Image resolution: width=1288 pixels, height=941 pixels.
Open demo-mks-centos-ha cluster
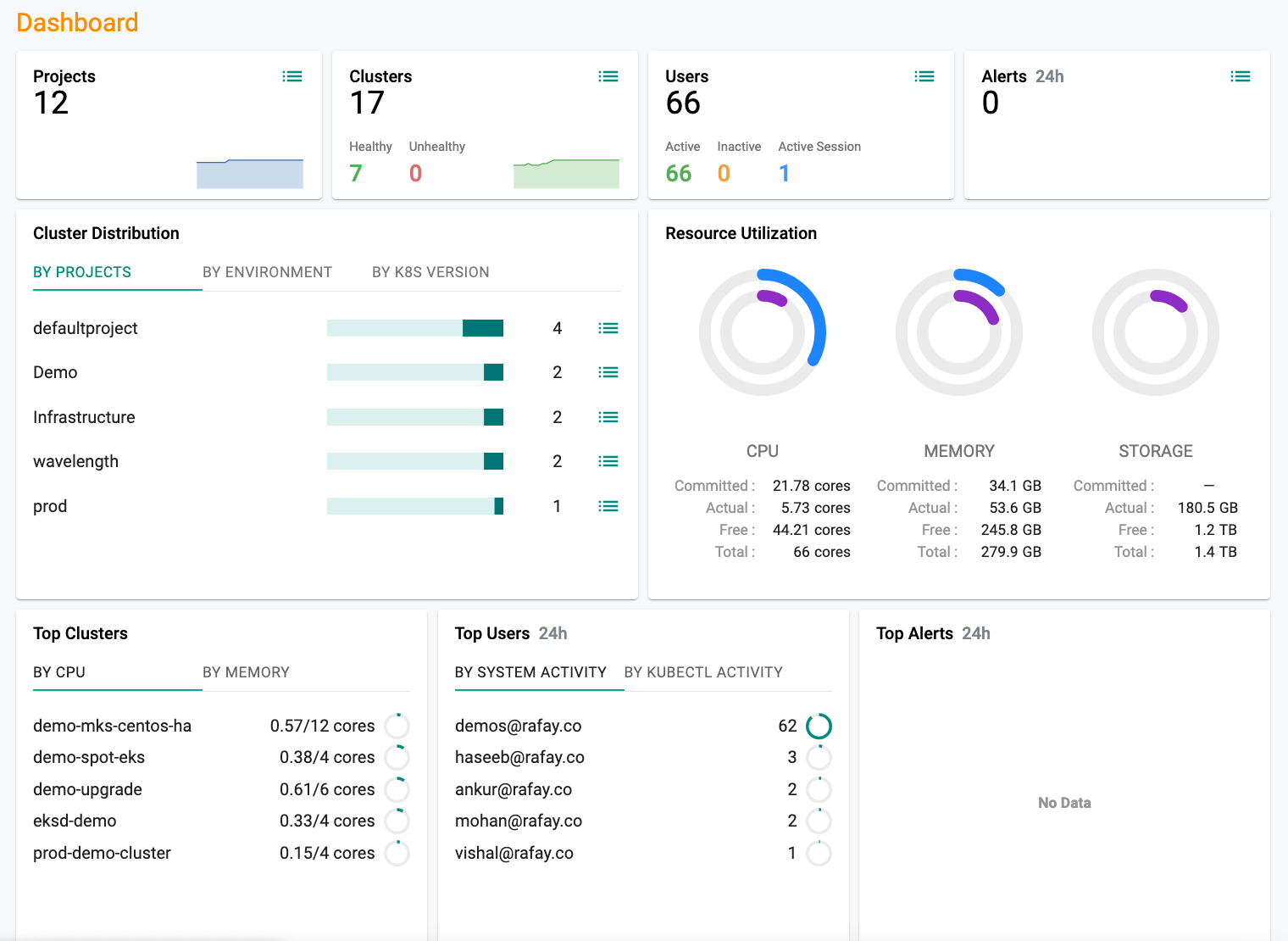click(x=112, y=726)
